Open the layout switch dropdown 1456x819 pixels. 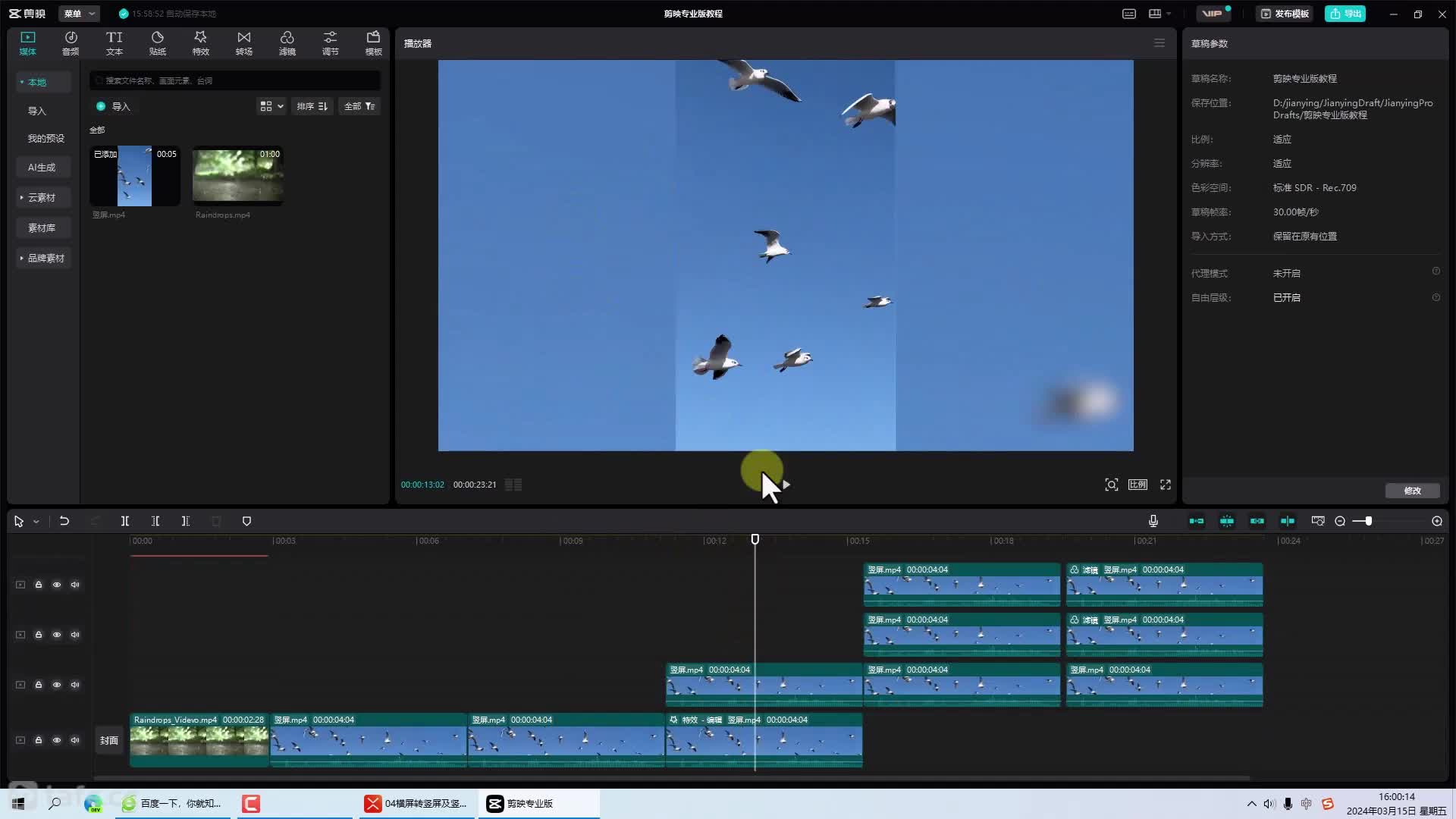pyautogui.click(x=1160, y=14)
